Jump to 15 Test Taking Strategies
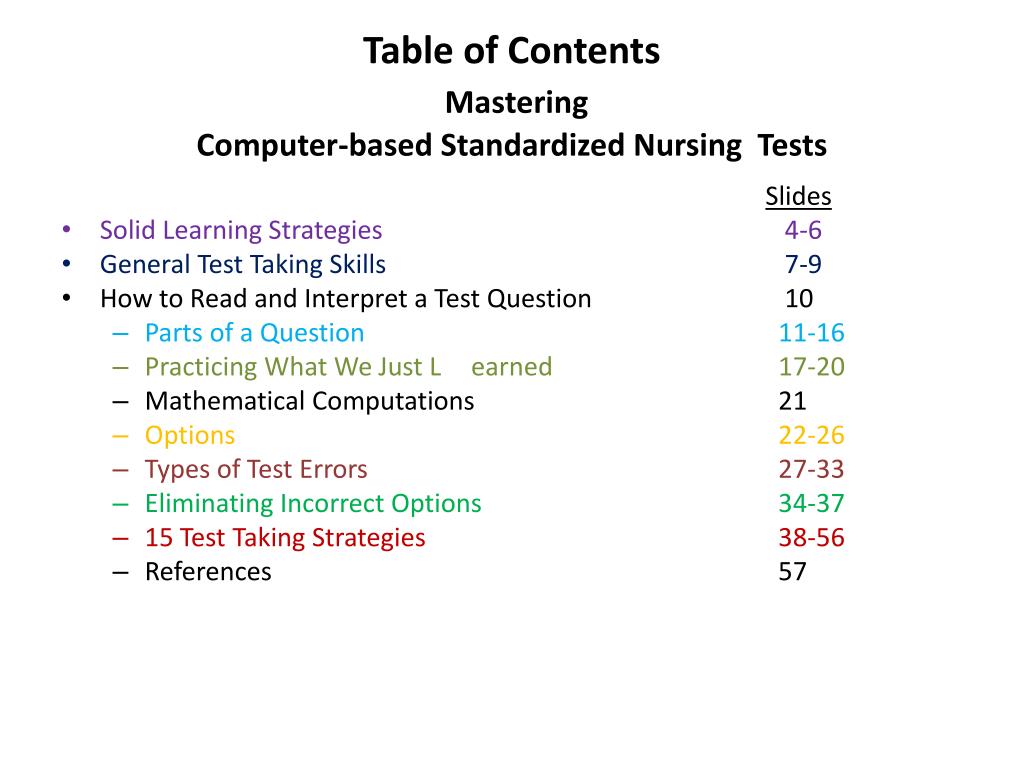 285,538
